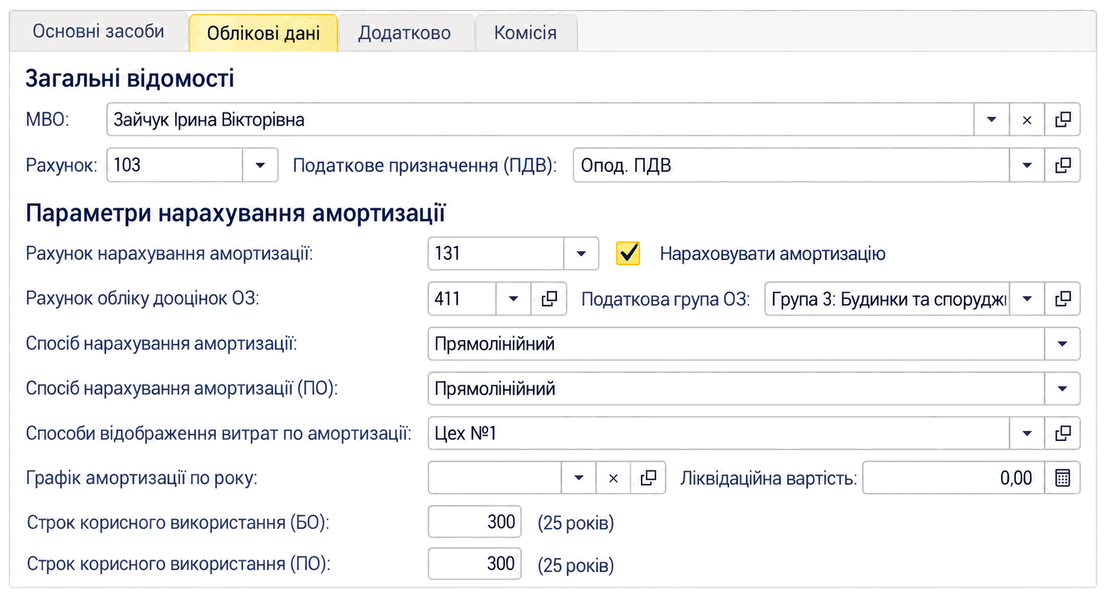The width and height of the screenshot is (1105, 594).
Task: Open the Додатково tab
Action: tap(405, 33)
